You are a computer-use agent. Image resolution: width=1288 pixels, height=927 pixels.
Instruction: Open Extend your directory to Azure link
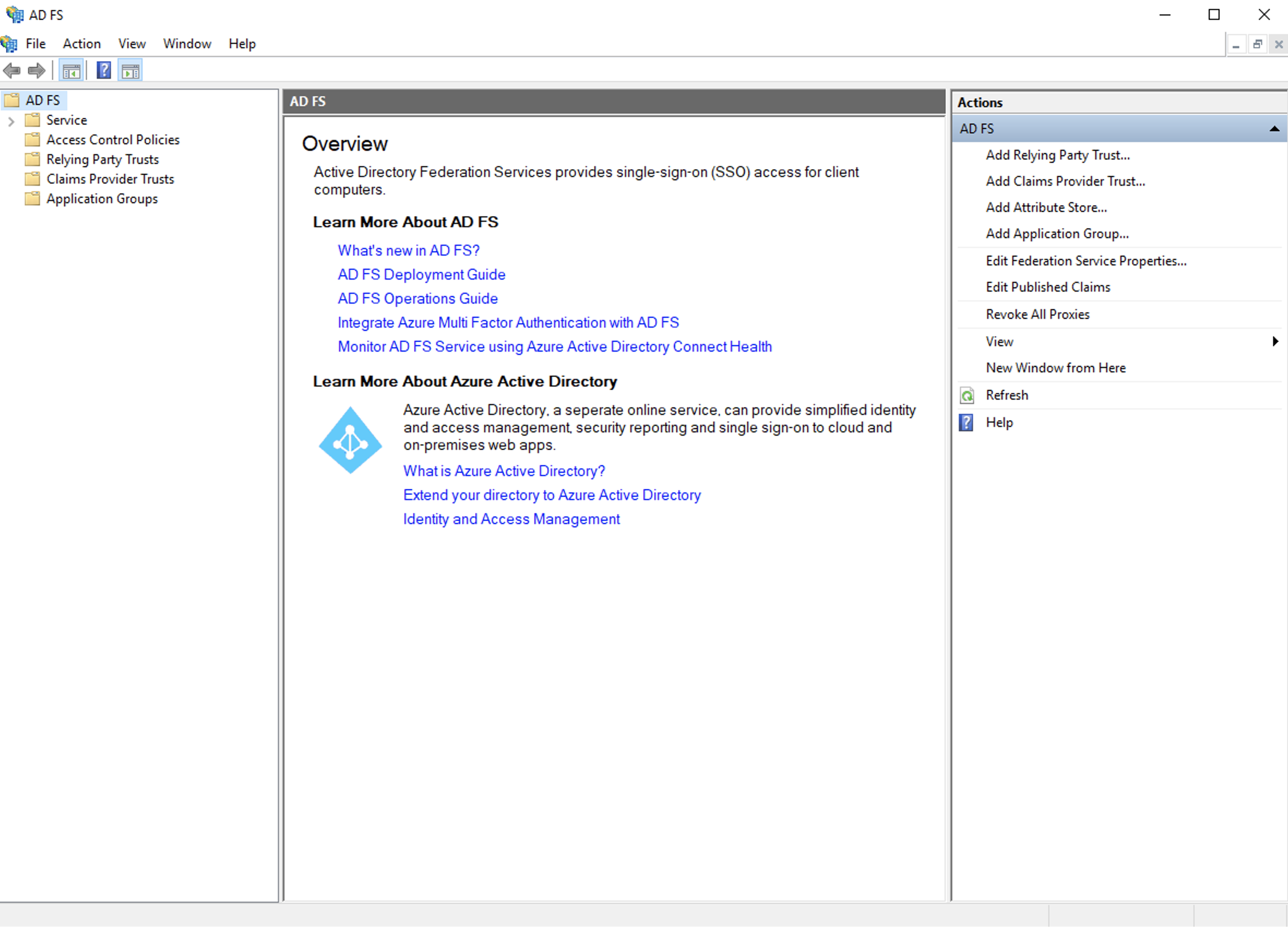552,495
